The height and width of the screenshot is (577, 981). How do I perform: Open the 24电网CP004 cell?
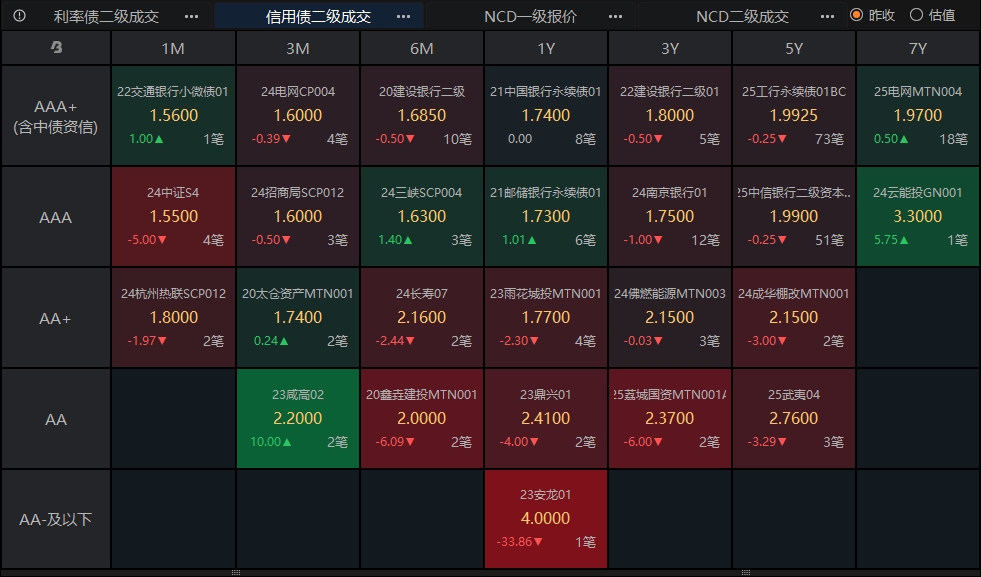298,116
